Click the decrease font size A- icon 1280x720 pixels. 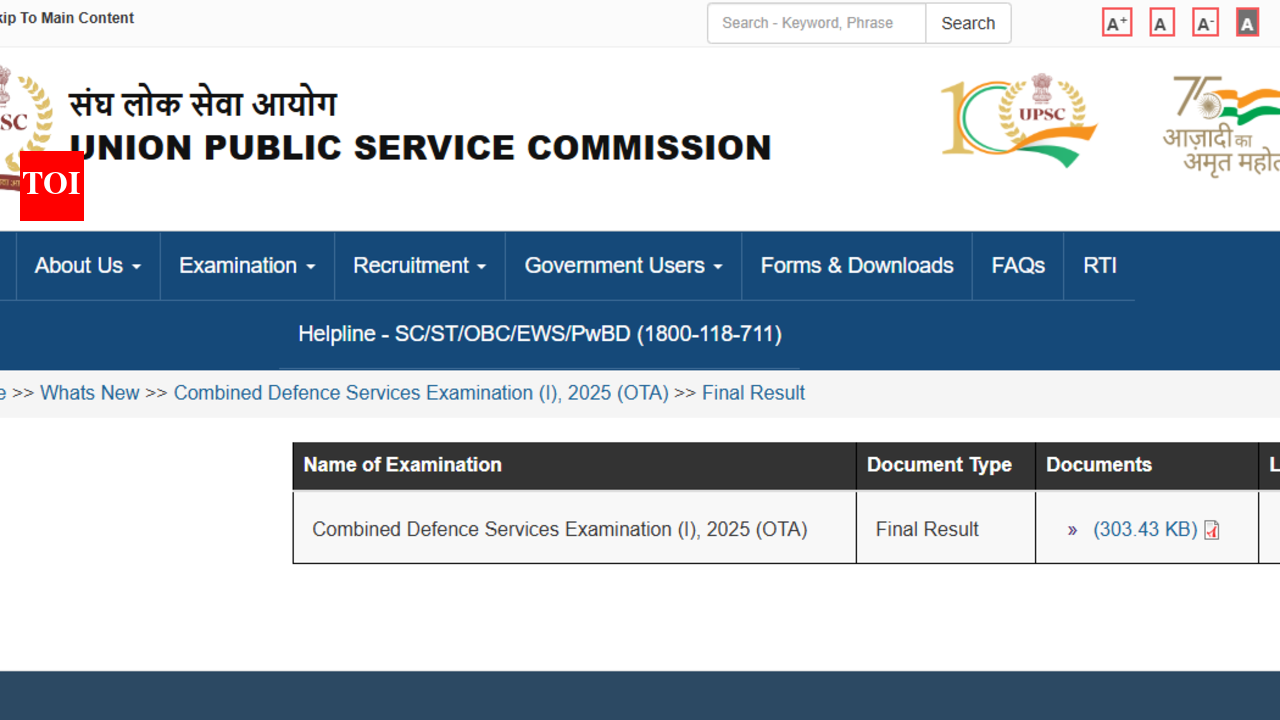1205,23
